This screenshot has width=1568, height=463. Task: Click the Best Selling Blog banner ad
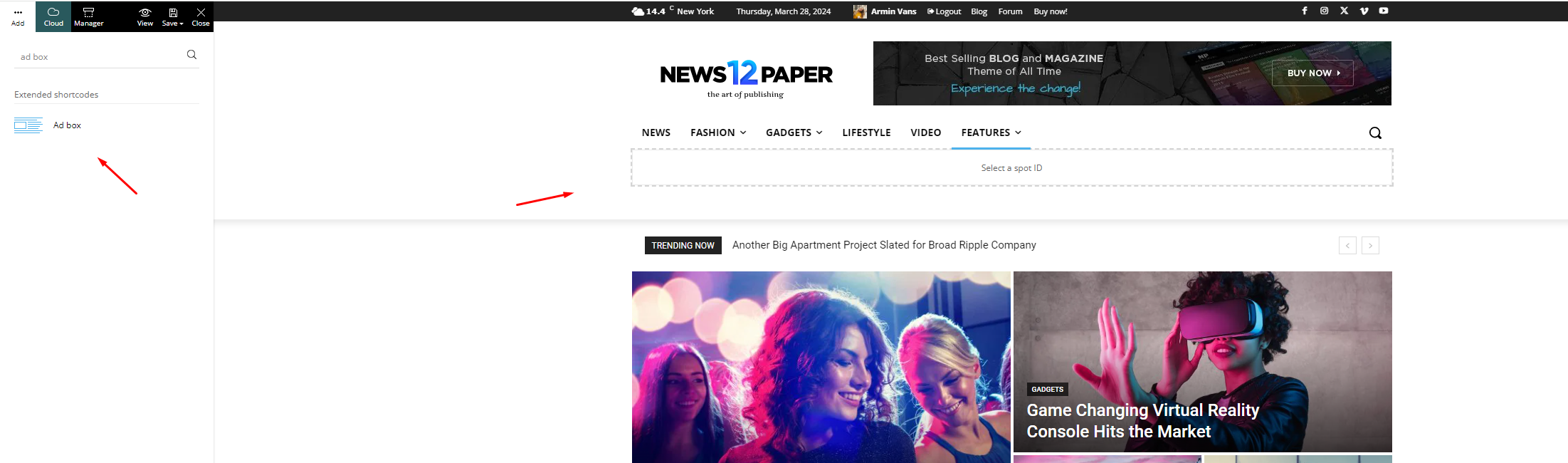pyautogui.click(x=1132, y=73)
